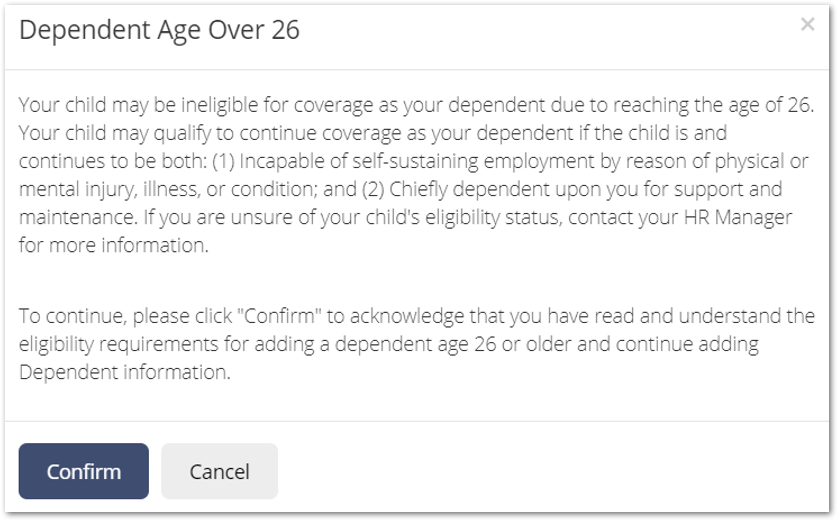Click the "for more information." line

pyautogui.click(x=114, y=245)
